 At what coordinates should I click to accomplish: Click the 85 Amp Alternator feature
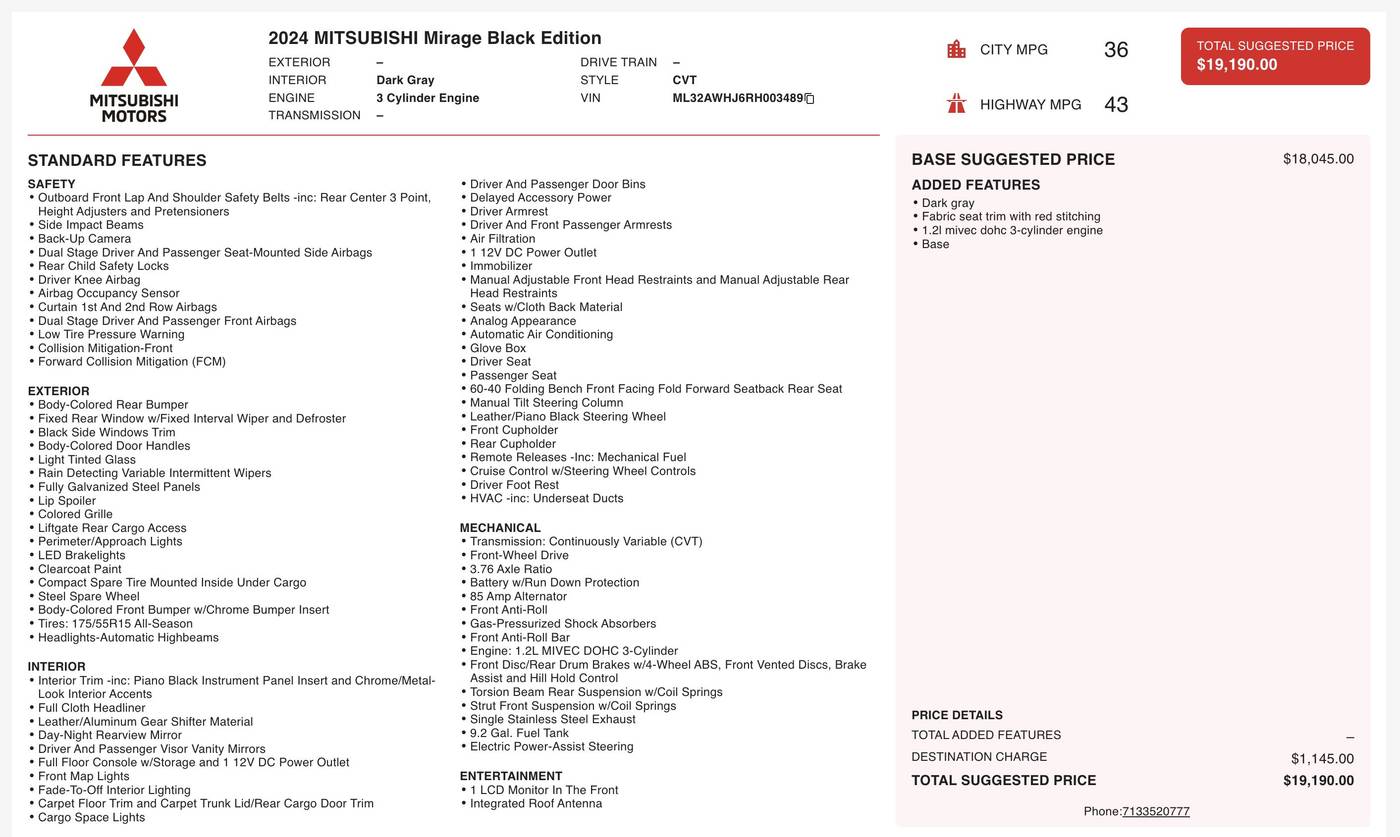pyautogui.click(x=518, y=597)
